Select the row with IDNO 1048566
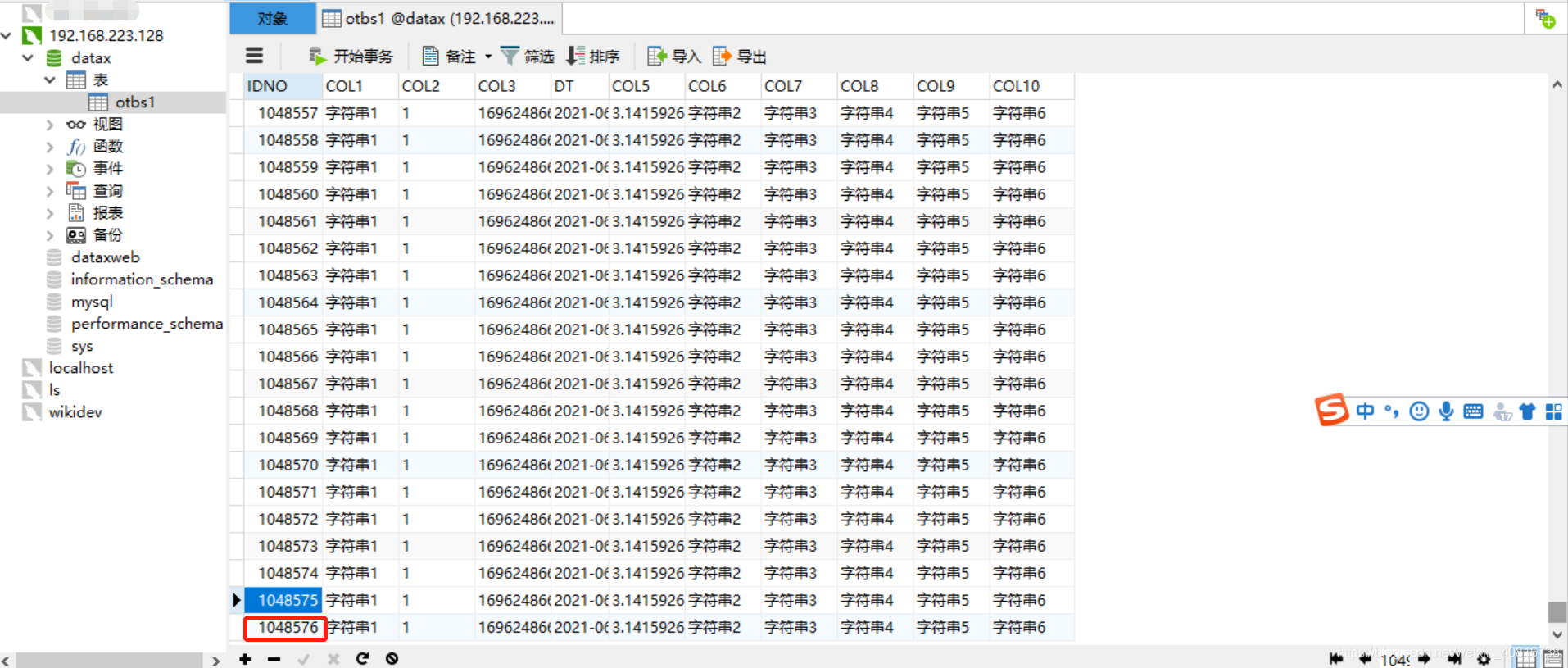 click(659, 357)
